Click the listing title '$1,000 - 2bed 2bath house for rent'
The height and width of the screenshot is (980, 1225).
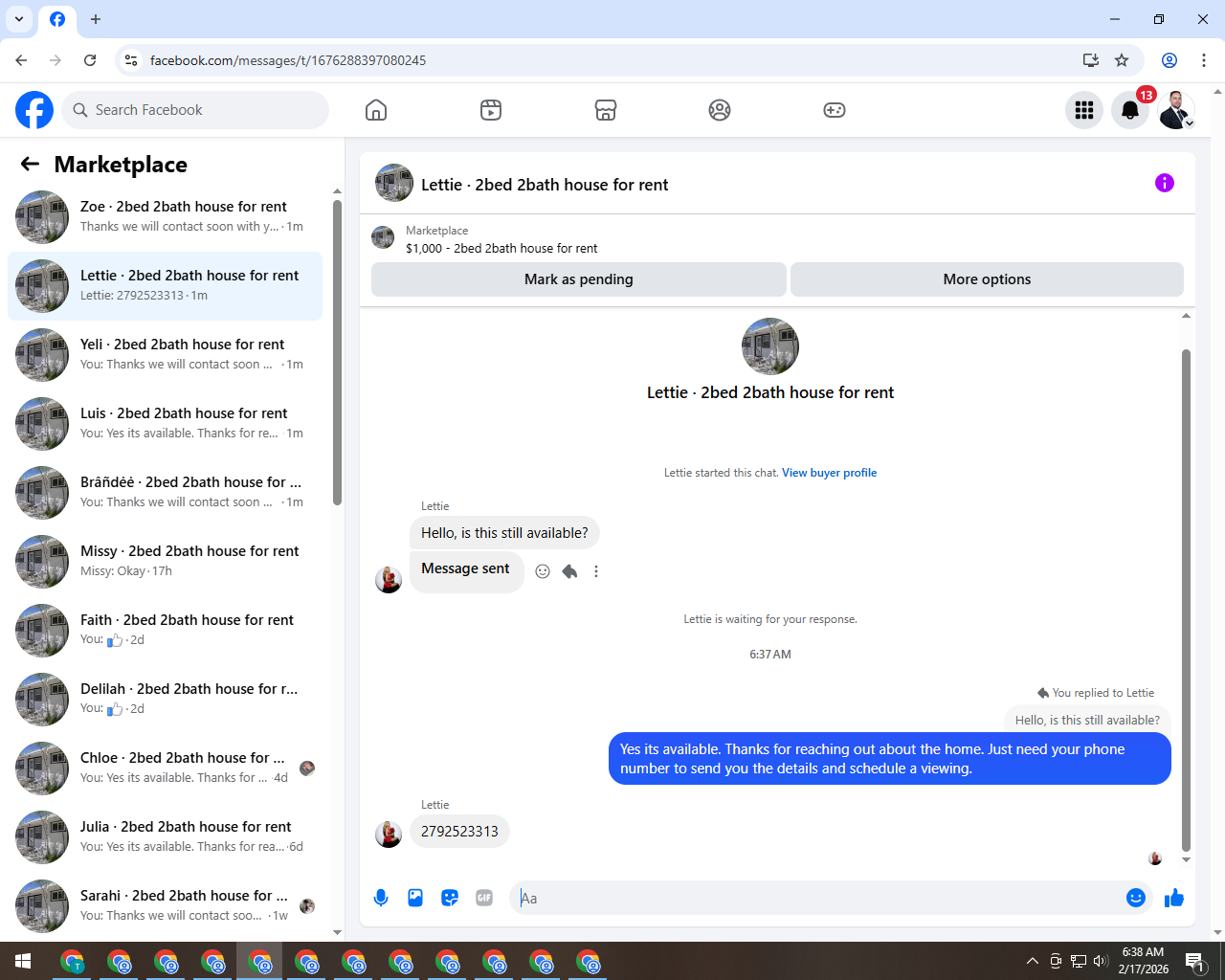coord(501,248)
